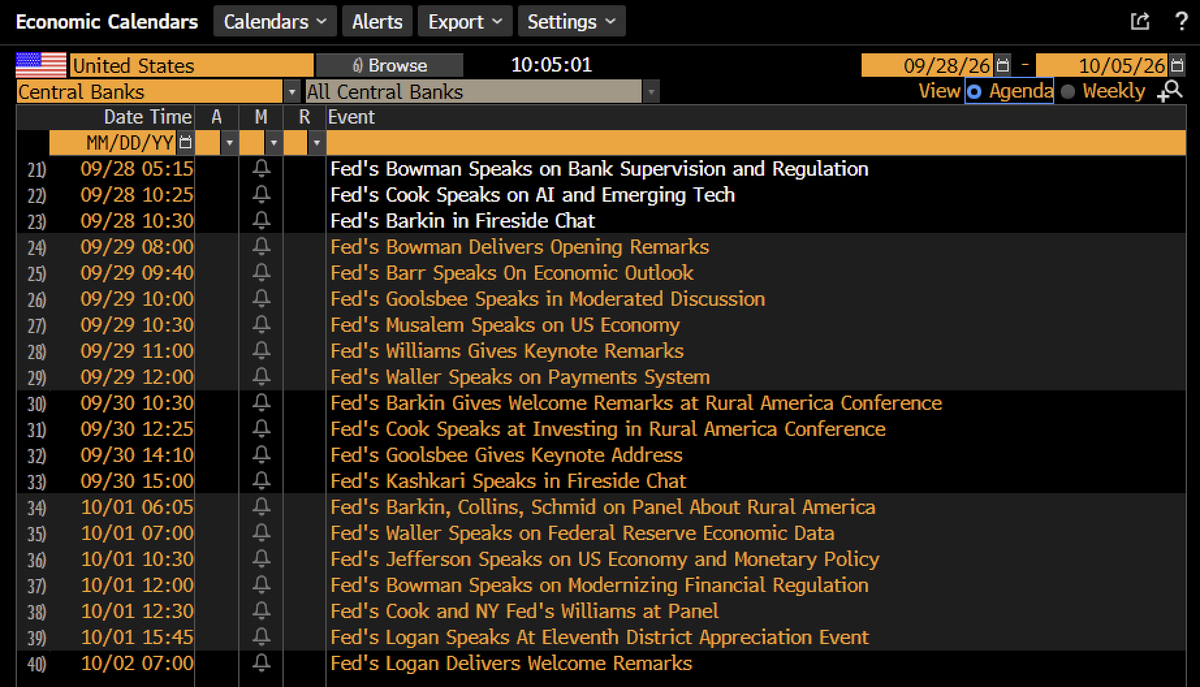This screenshot has width=1200, height=687.
Task: Select the Agenda view radio button
Action: point(974,92)
